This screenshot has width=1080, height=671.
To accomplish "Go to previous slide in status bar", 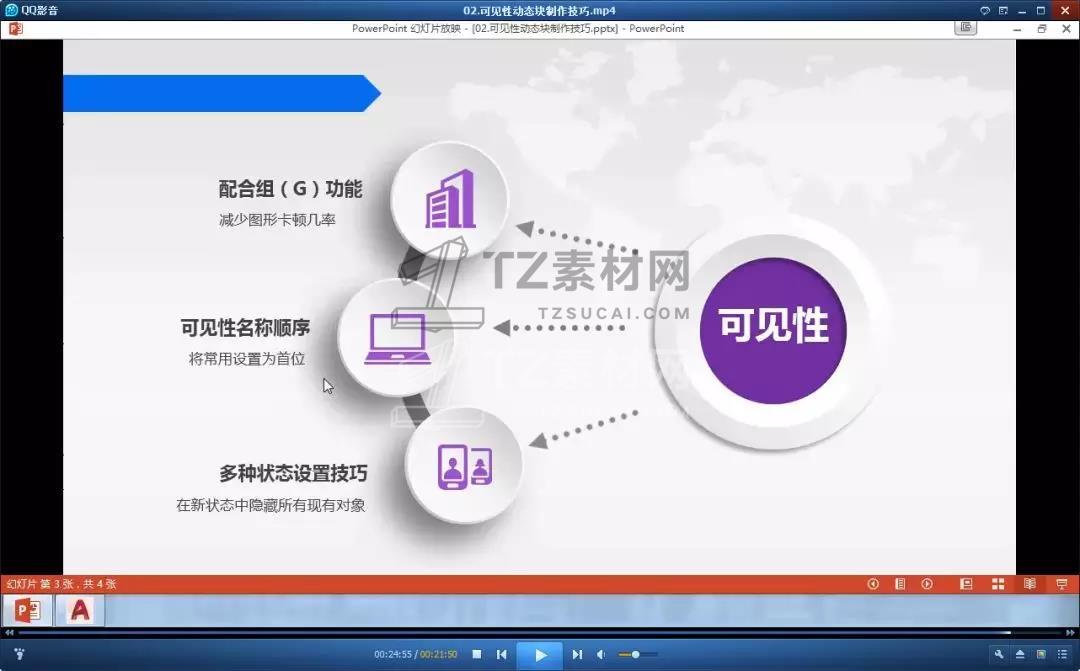I will click(x=873, y=584).
